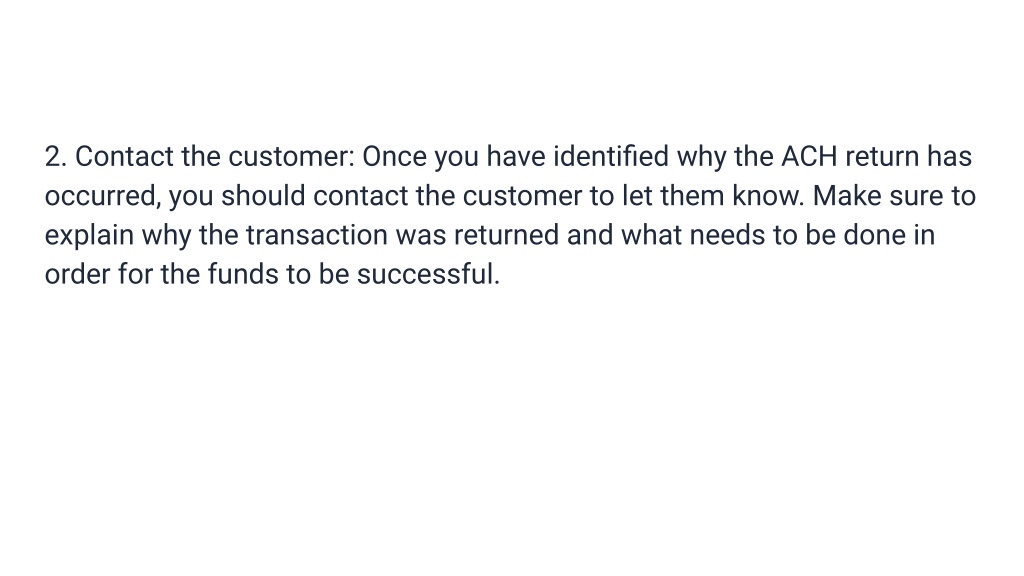The height and width of the screenshot is (576, 1024).
Task: Click the acronym "ACH" in the text
Action: point(809,157)
